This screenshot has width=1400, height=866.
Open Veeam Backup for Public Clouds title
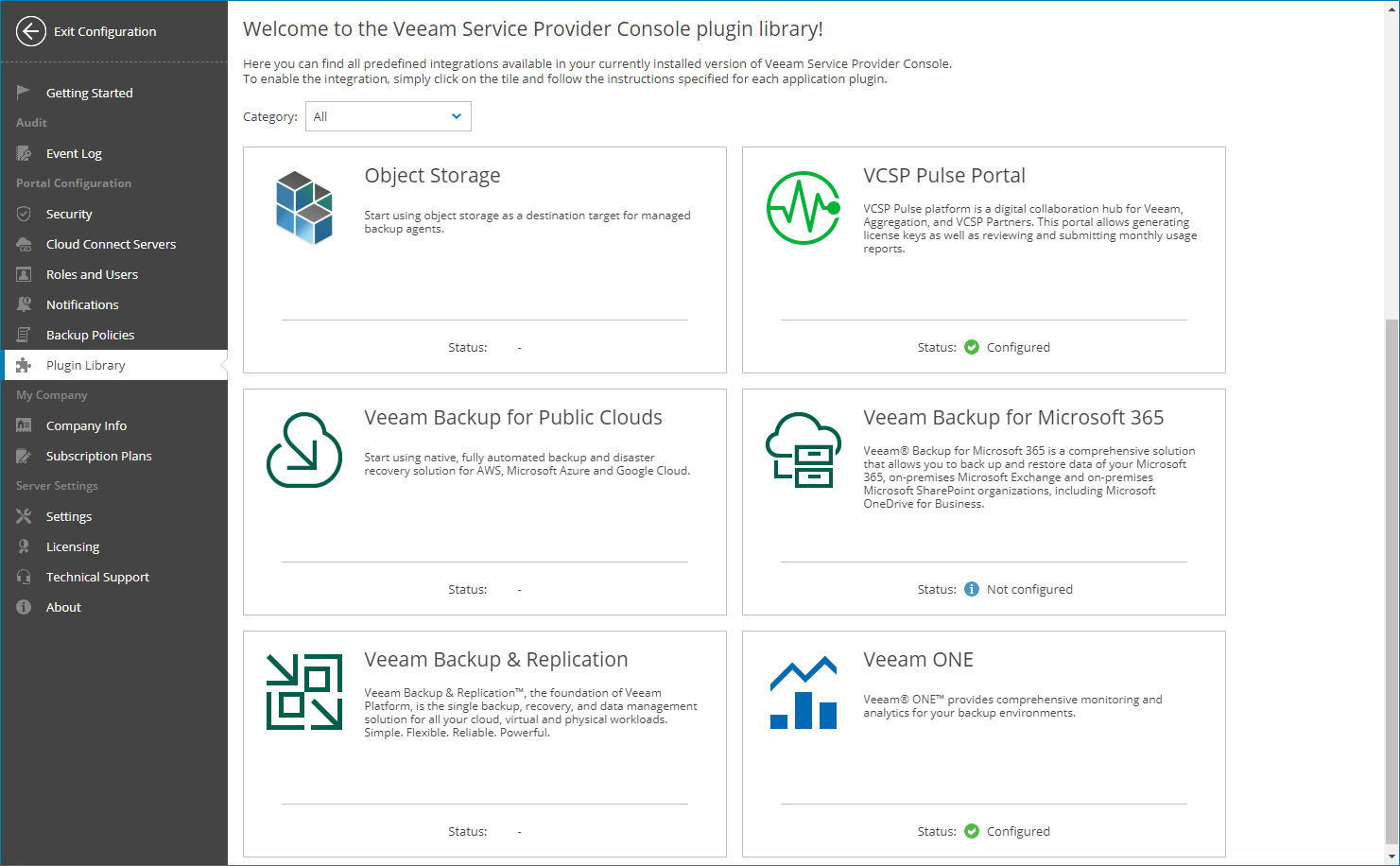click(x=513, y=418)
